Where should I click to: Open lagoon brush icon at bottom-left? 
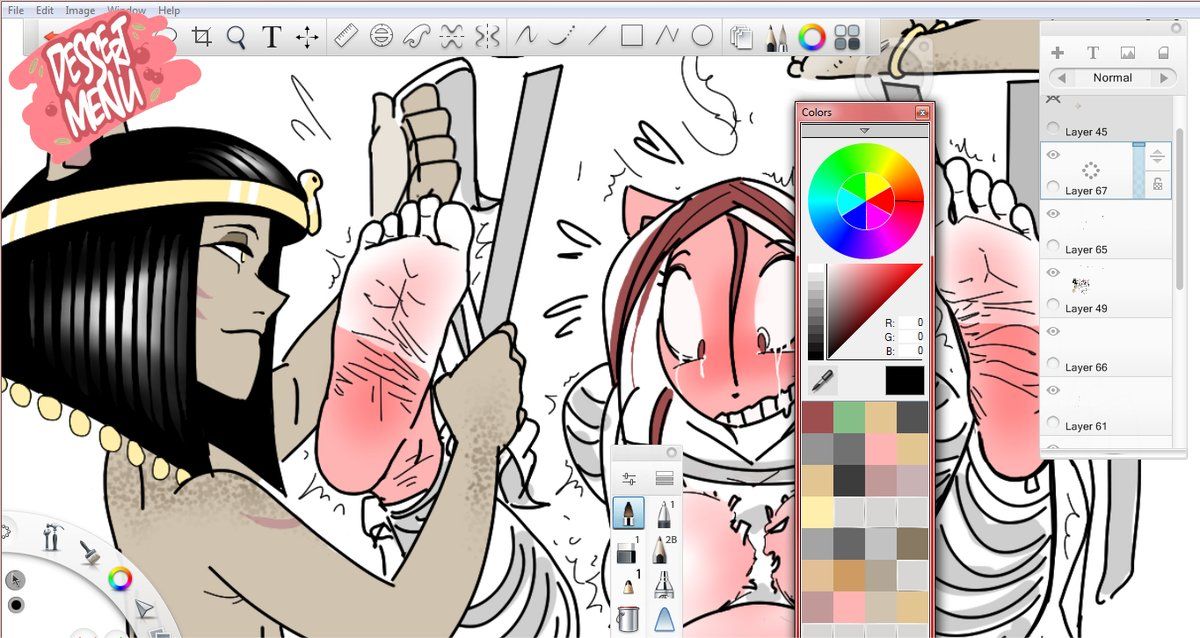click(x=88, y=550)
